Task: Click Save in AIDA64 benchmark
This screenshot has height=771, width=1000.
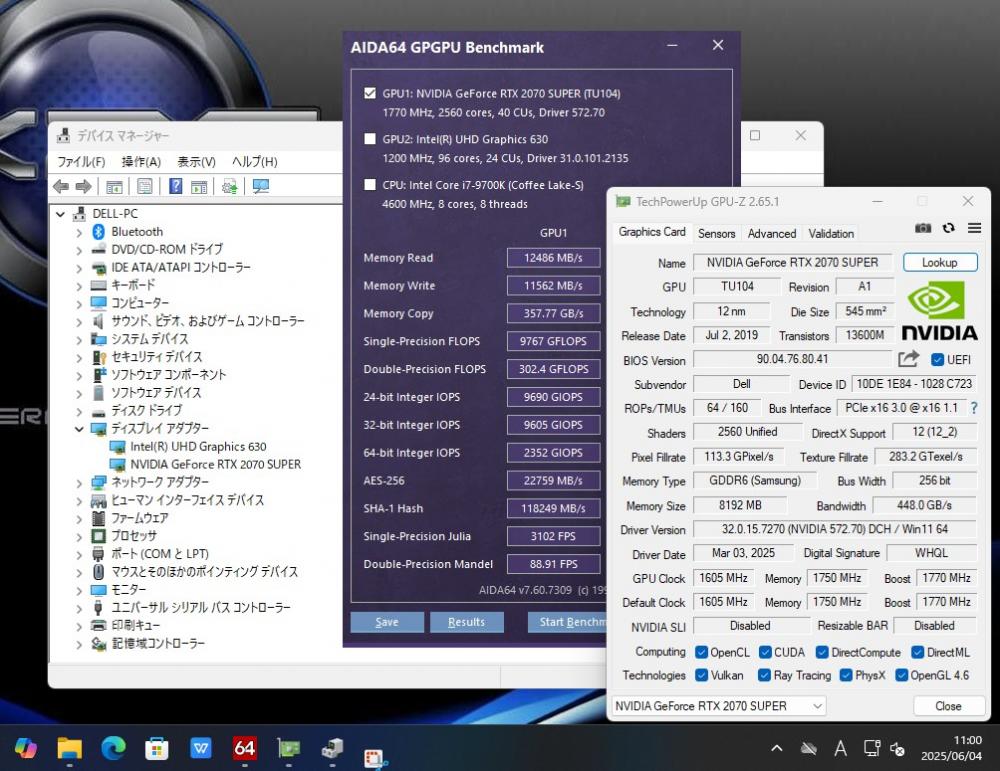Action: 387,622
